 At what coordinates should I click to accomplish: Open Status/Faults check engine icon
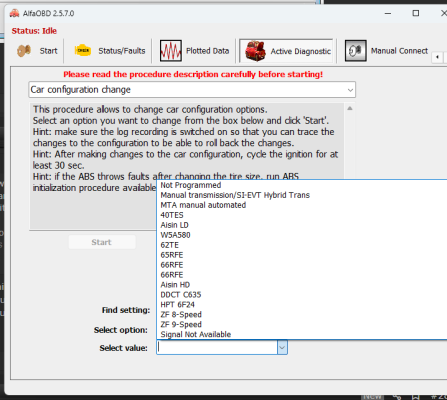point(83,51)
